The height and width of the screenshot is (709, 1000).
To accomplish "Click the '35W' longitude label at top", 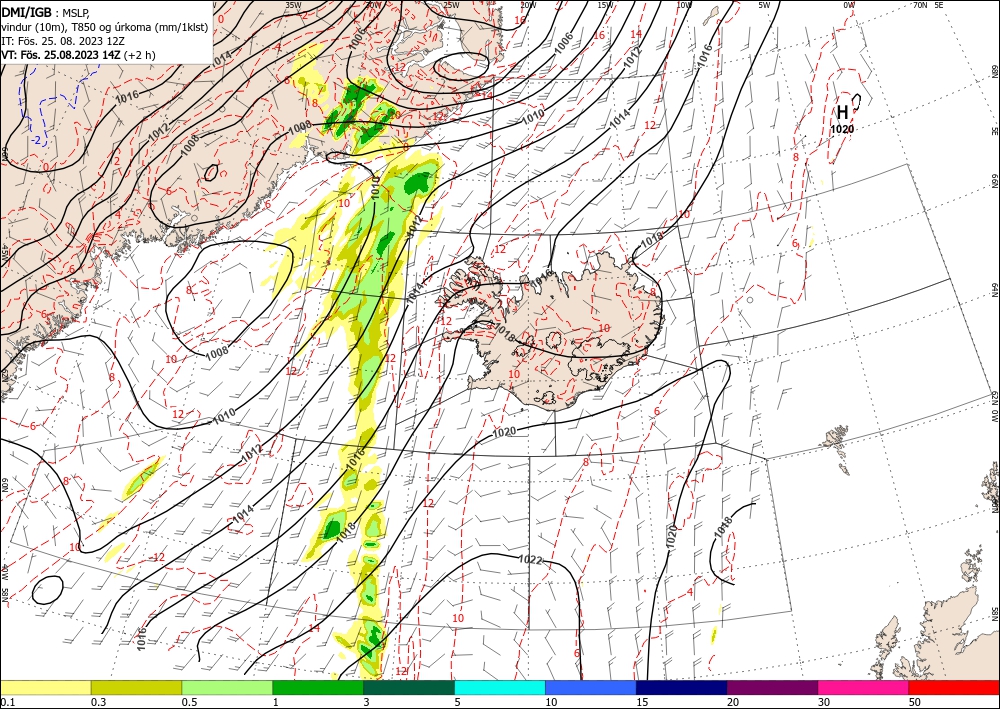I will [293, 5].
